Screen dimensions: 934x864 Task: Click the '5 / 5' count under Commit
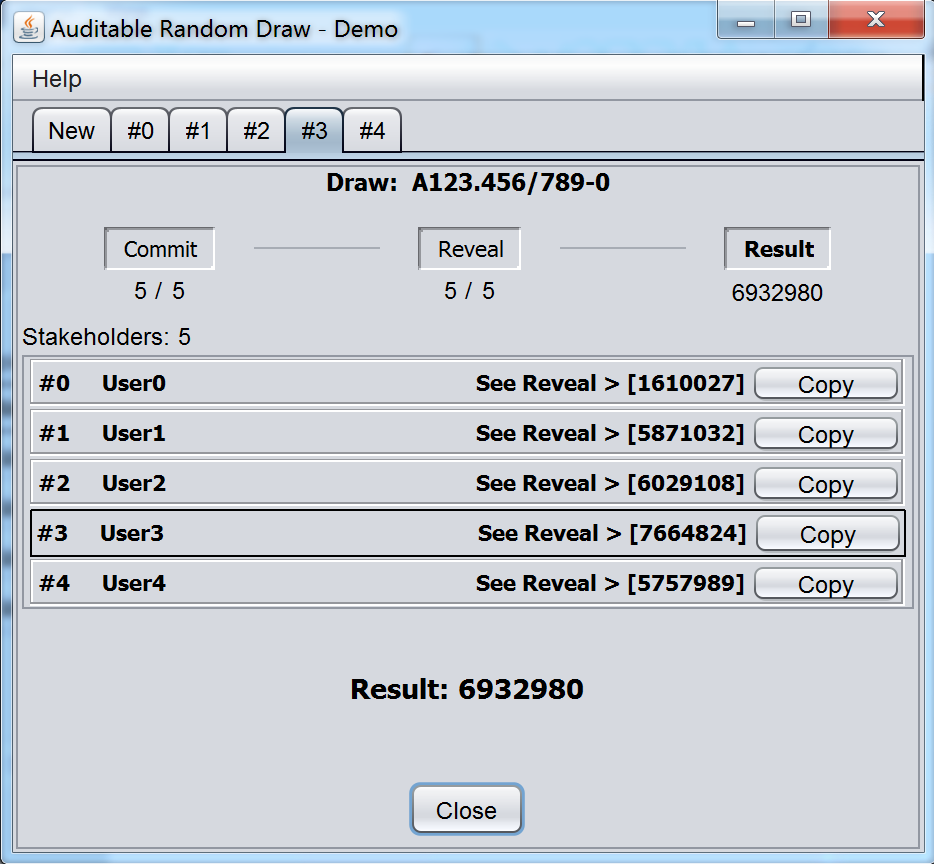coord(159,291)
